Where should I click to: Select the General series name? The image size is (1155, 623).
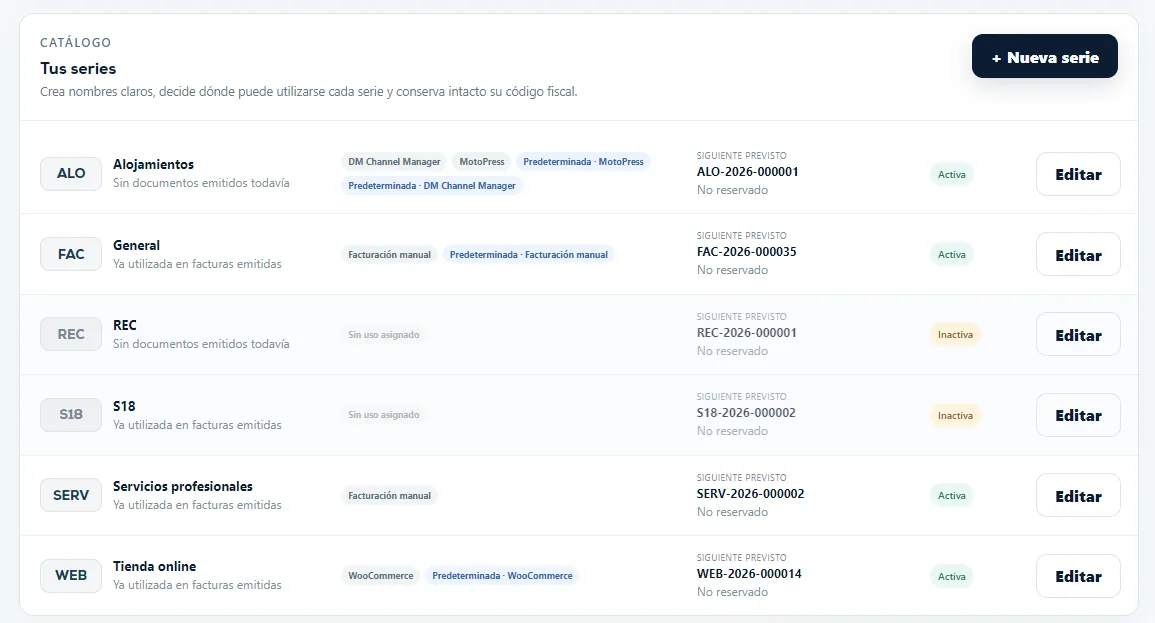point(136,245)
